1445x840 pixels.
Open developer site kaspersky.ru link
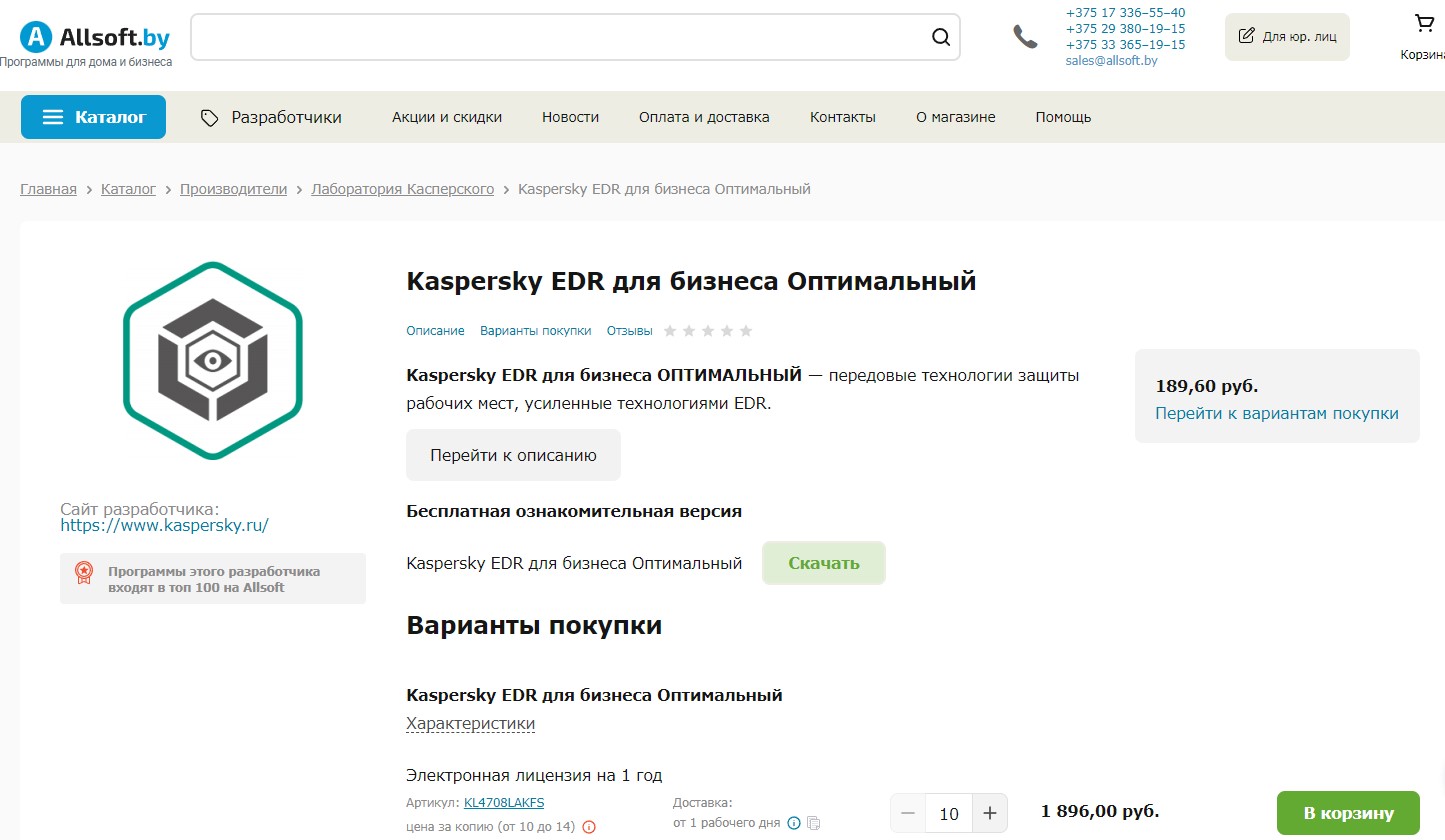(164, 525)
